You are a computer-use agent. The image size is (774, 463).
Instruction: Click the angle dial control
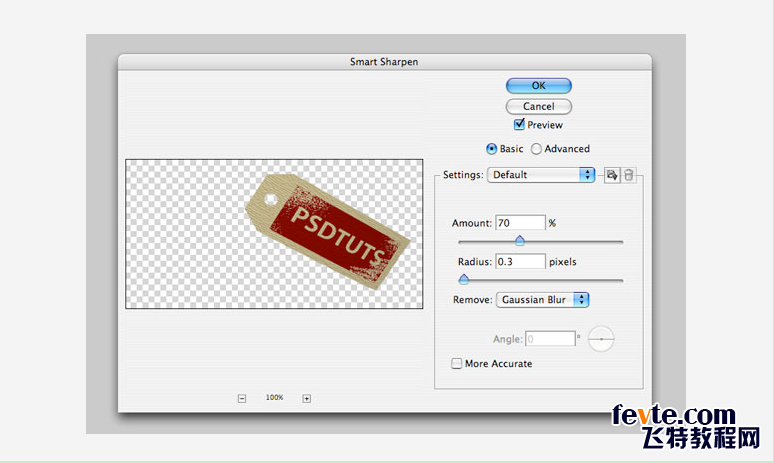[601, 339]
